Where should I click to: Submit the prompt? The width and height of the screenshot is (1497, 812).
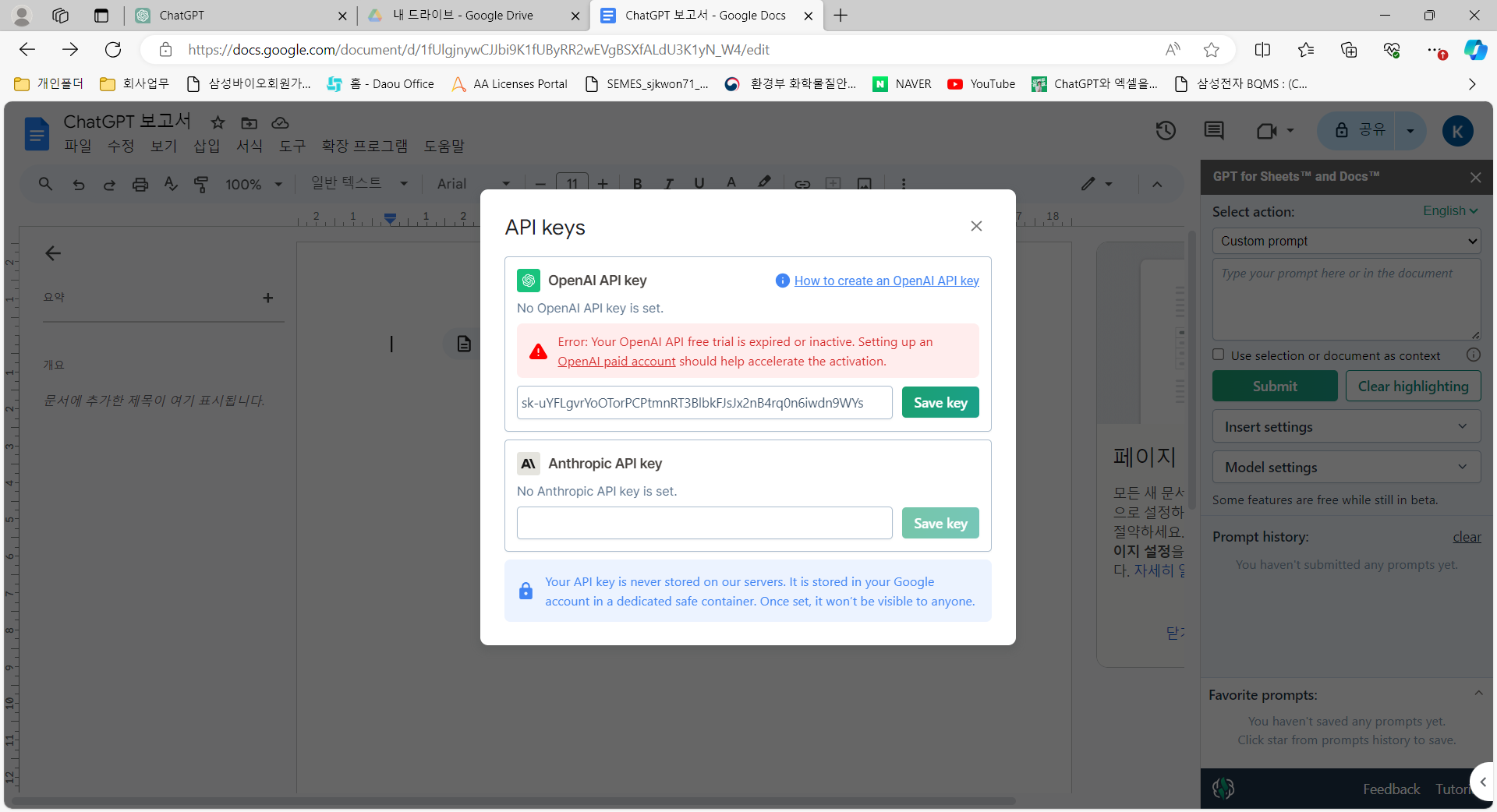pos(1275,387)
